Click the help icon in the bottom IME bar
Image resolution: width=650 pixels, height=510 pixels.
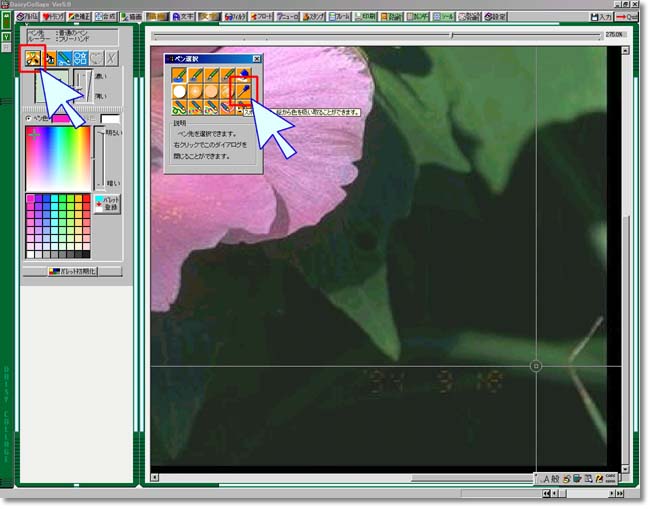598,479
